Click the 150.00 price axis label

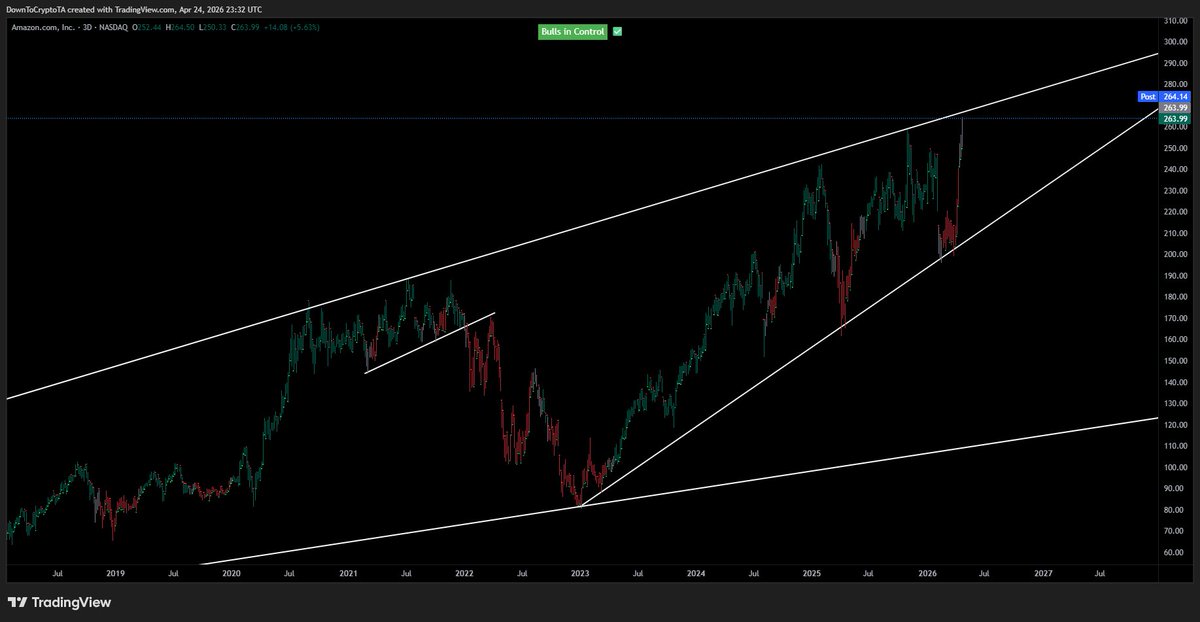tap(1175, 361)
